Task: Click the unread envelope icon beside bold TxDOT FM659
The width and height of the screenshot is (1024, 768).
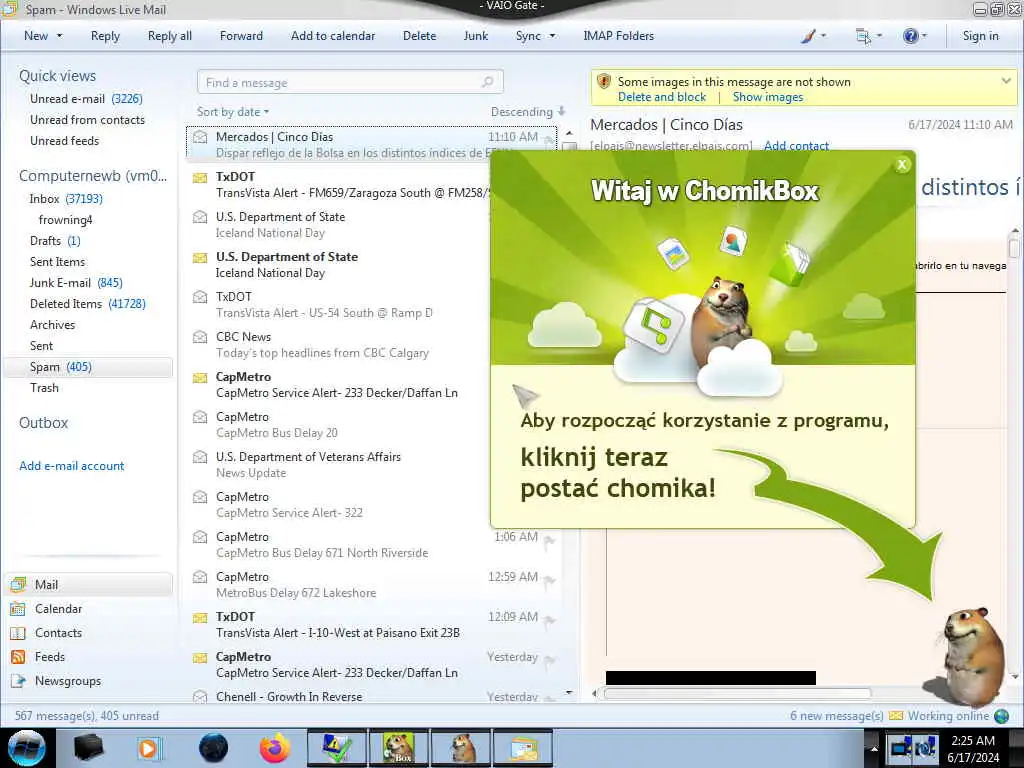Action: (200, 177)
